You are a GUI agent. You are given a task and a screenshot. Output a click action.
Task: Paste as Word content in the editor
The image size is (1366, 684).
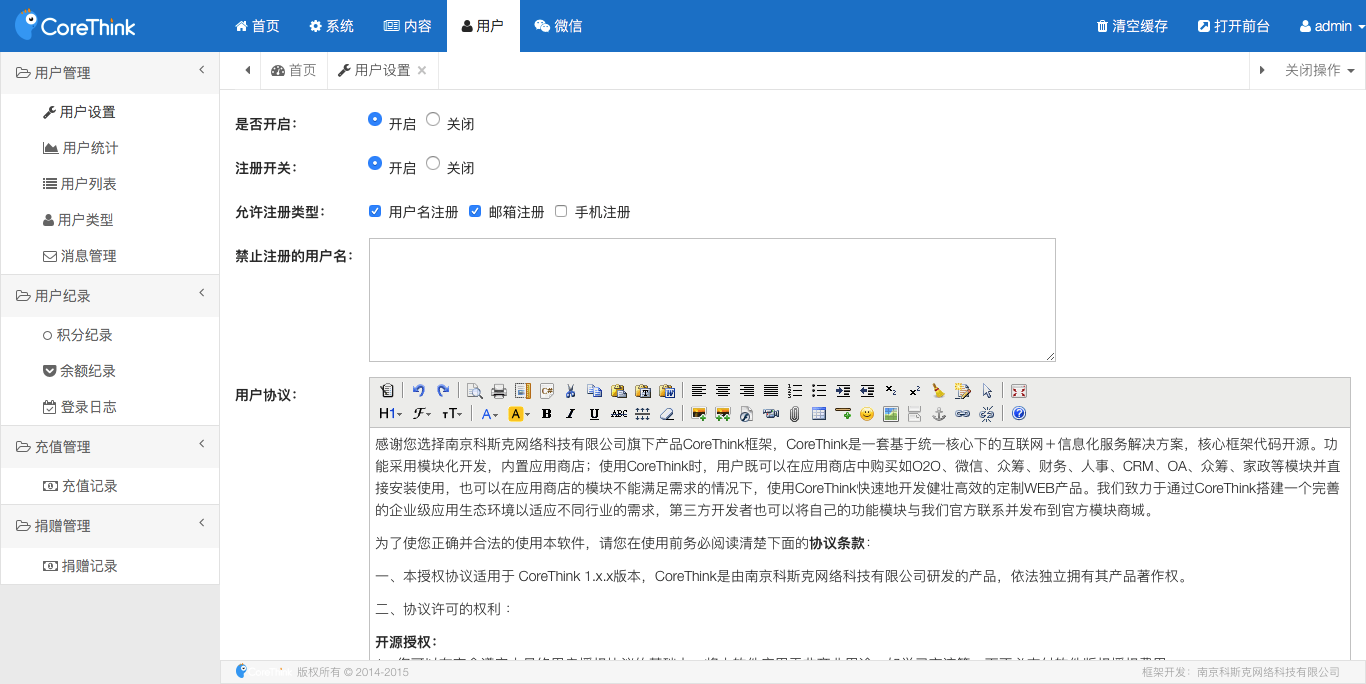pyautogui.click(x=667, y=391)
